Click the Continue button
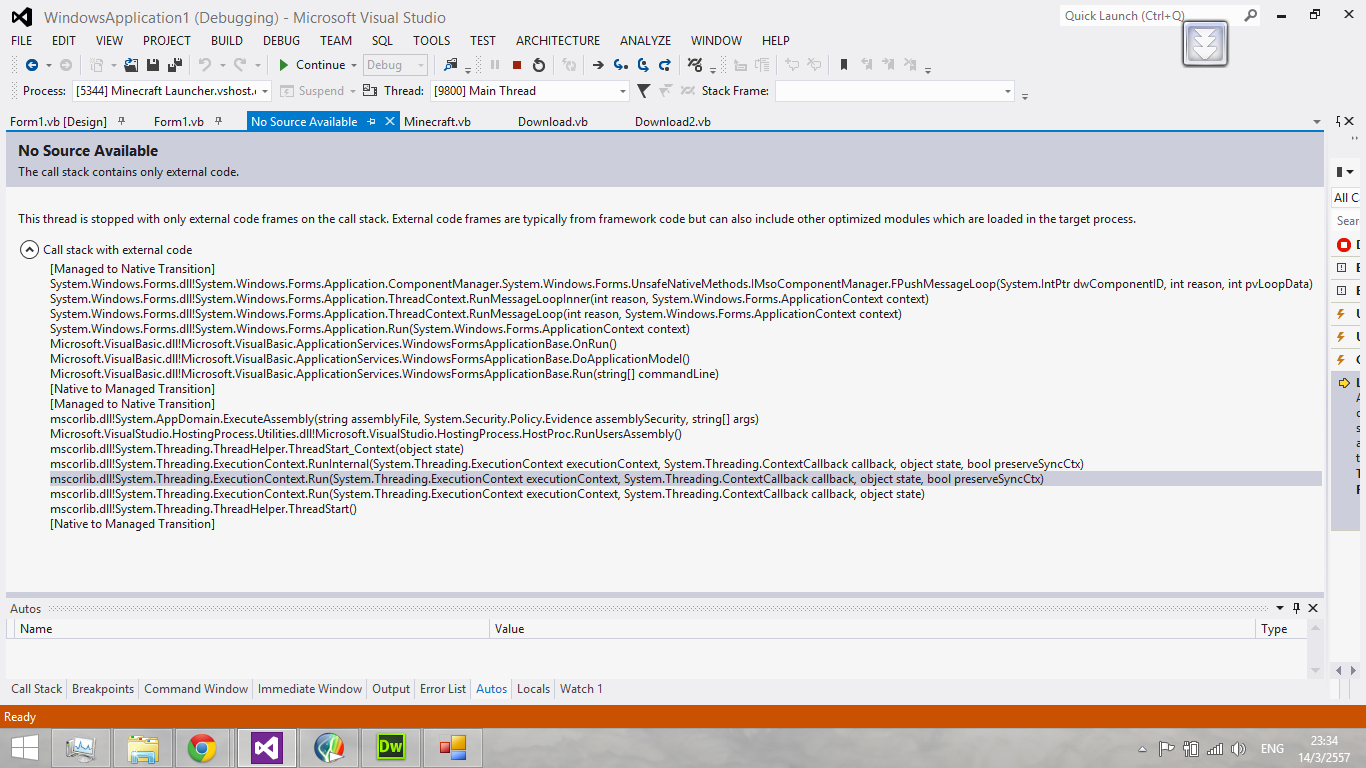1366x768 pixels. click(x=311, y=65)
